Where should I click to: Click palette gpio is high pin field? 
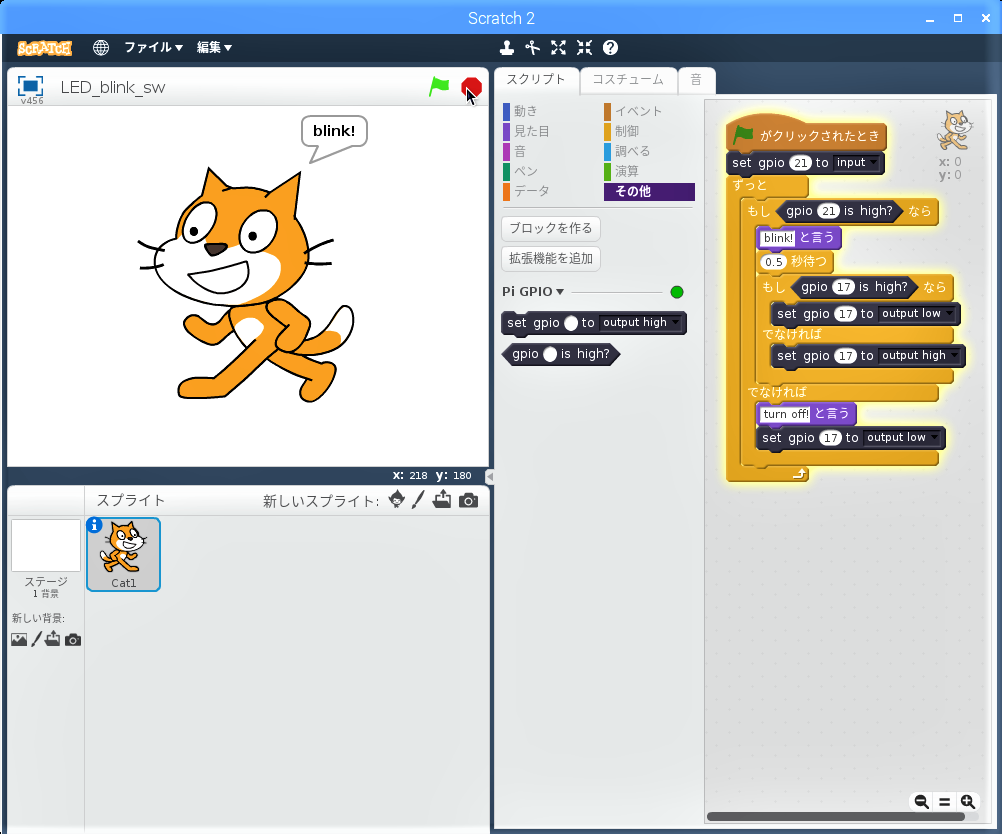click(550, 354)
